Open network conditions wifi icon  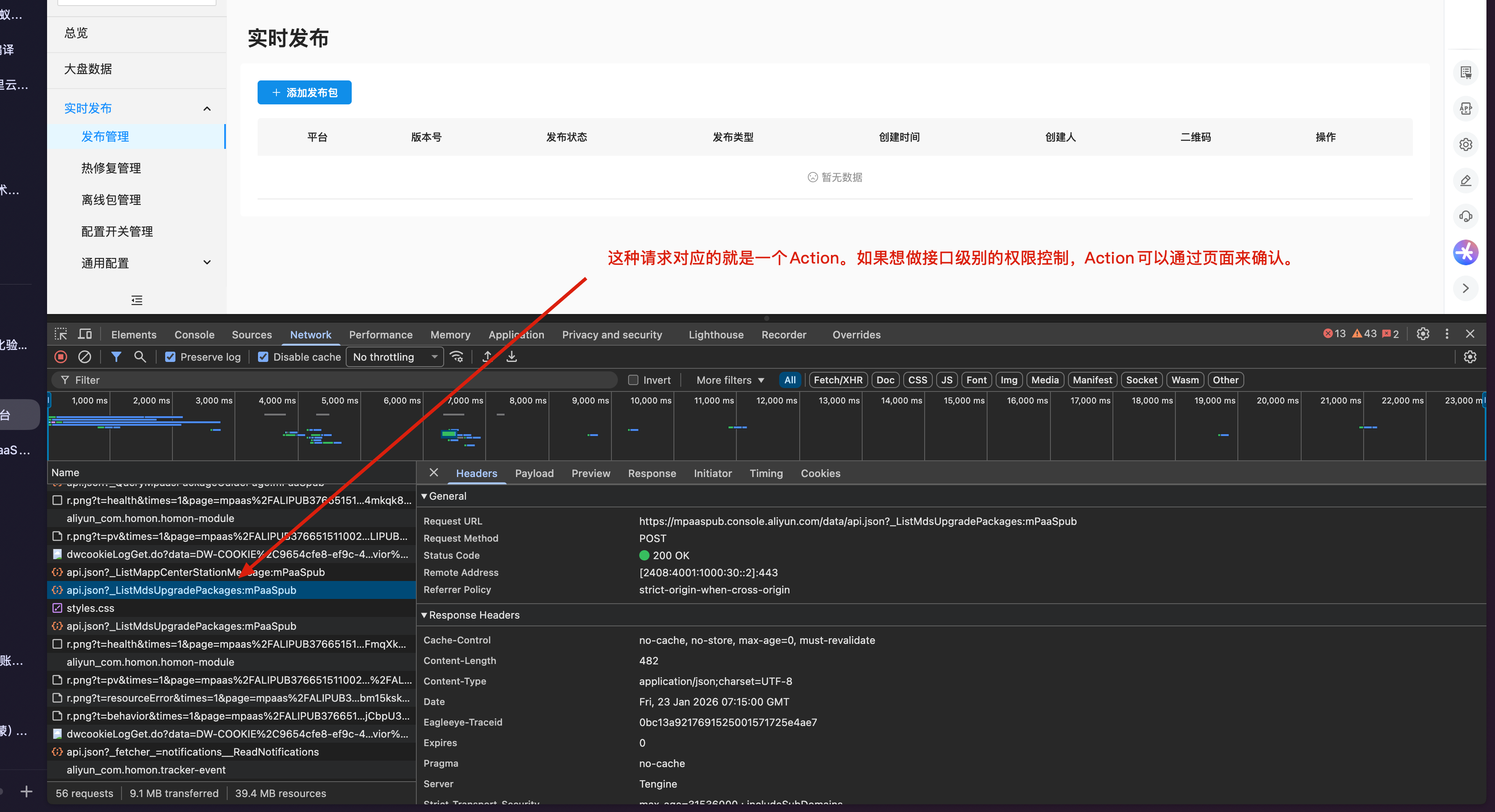pyautogui.click(x=457, y=357)
